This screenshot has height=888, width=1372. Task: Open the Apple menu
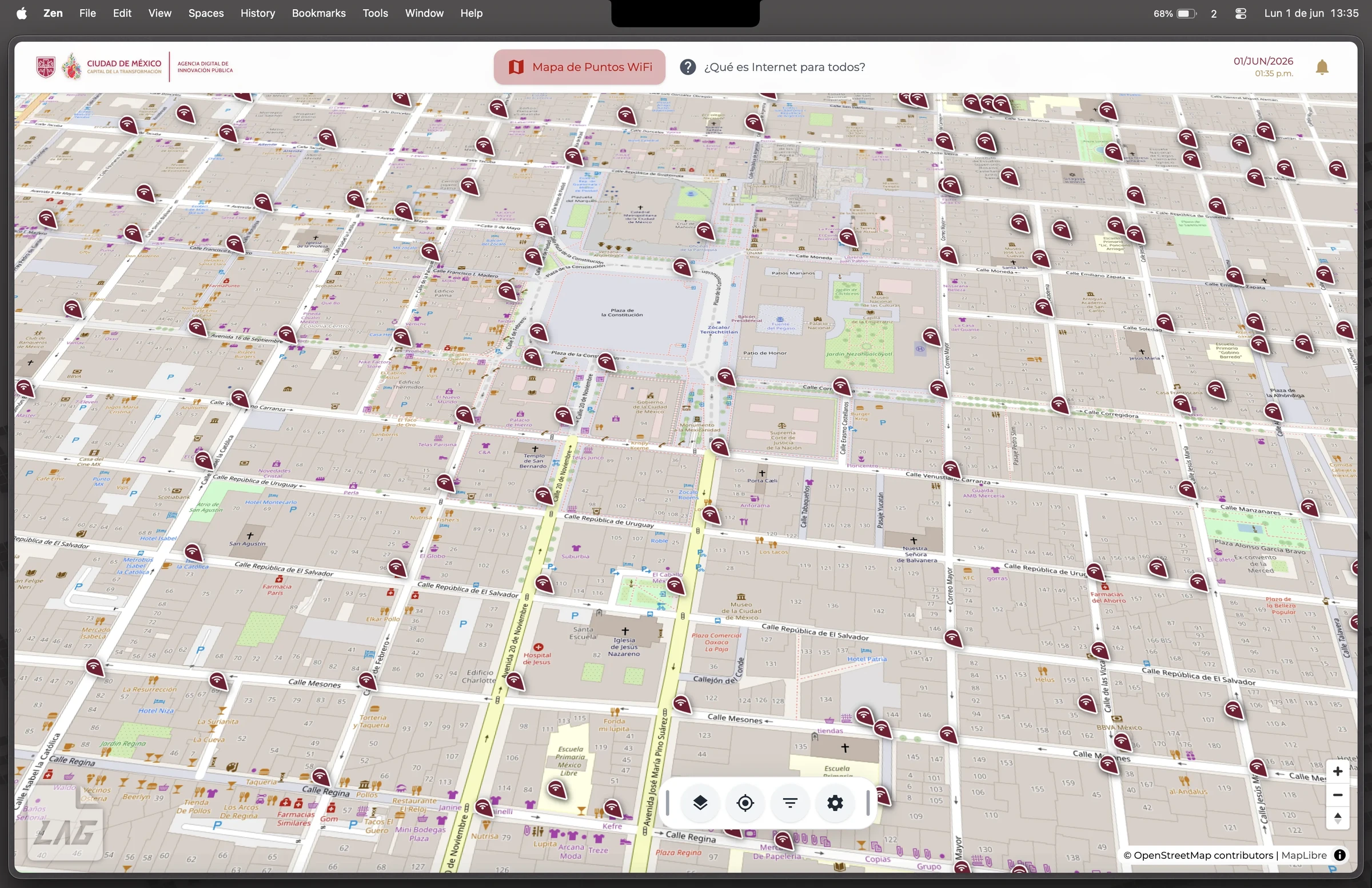coord(21,13)
